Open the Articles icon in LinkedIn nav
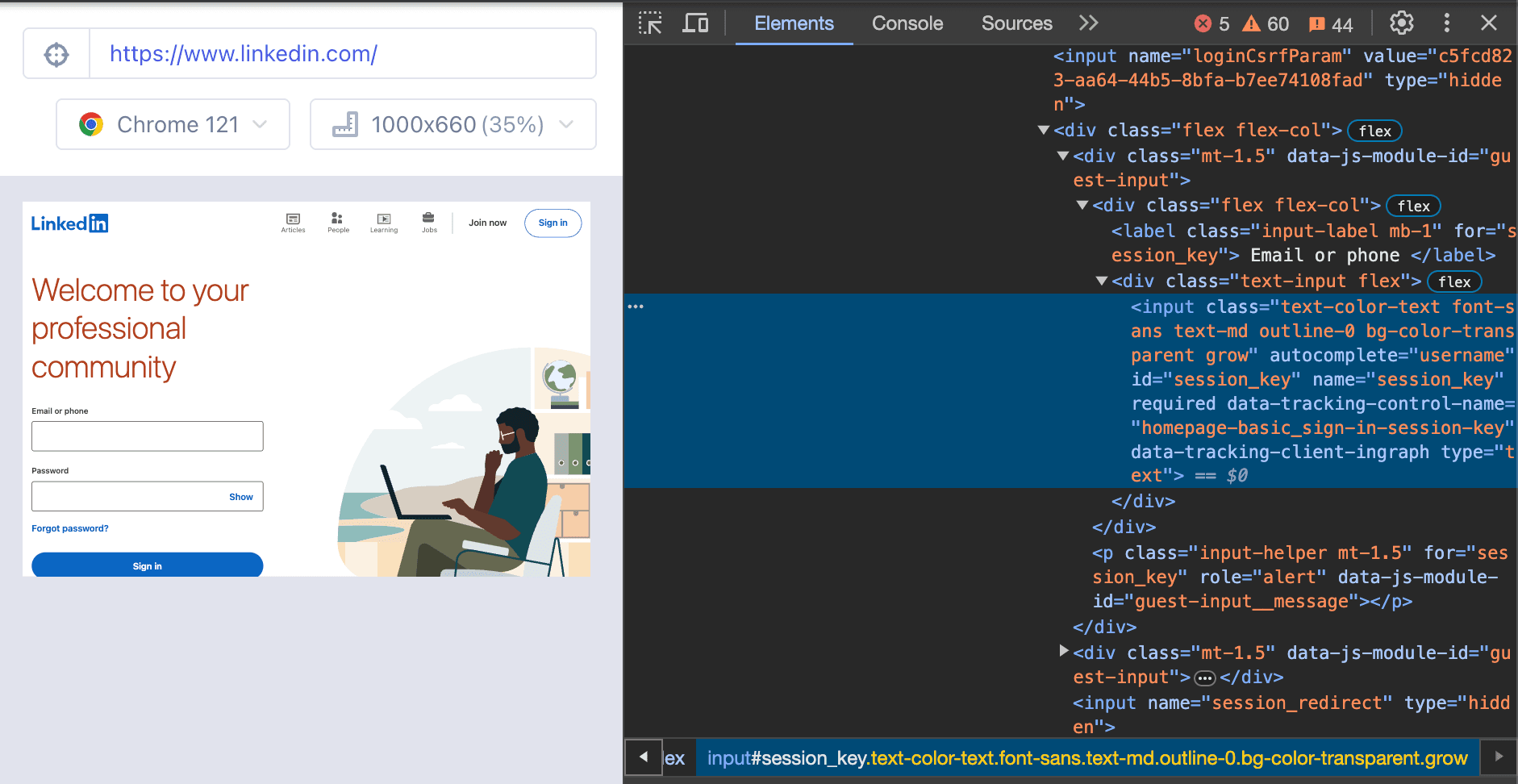The image size is (1518, 784). 293,223
